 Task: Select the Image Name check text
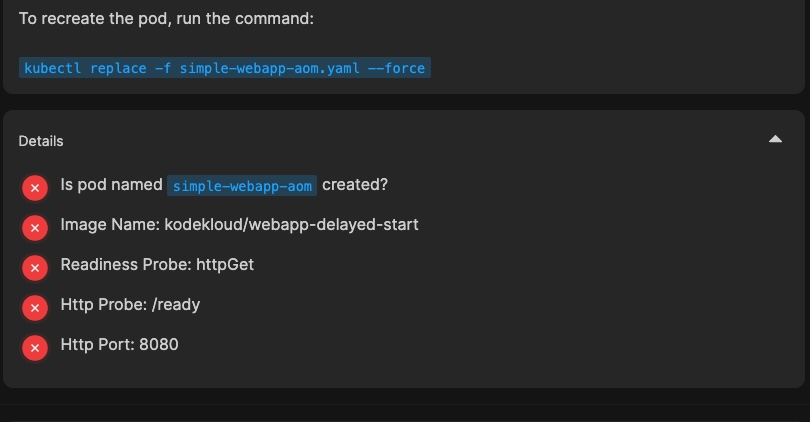tap(239, 225)
